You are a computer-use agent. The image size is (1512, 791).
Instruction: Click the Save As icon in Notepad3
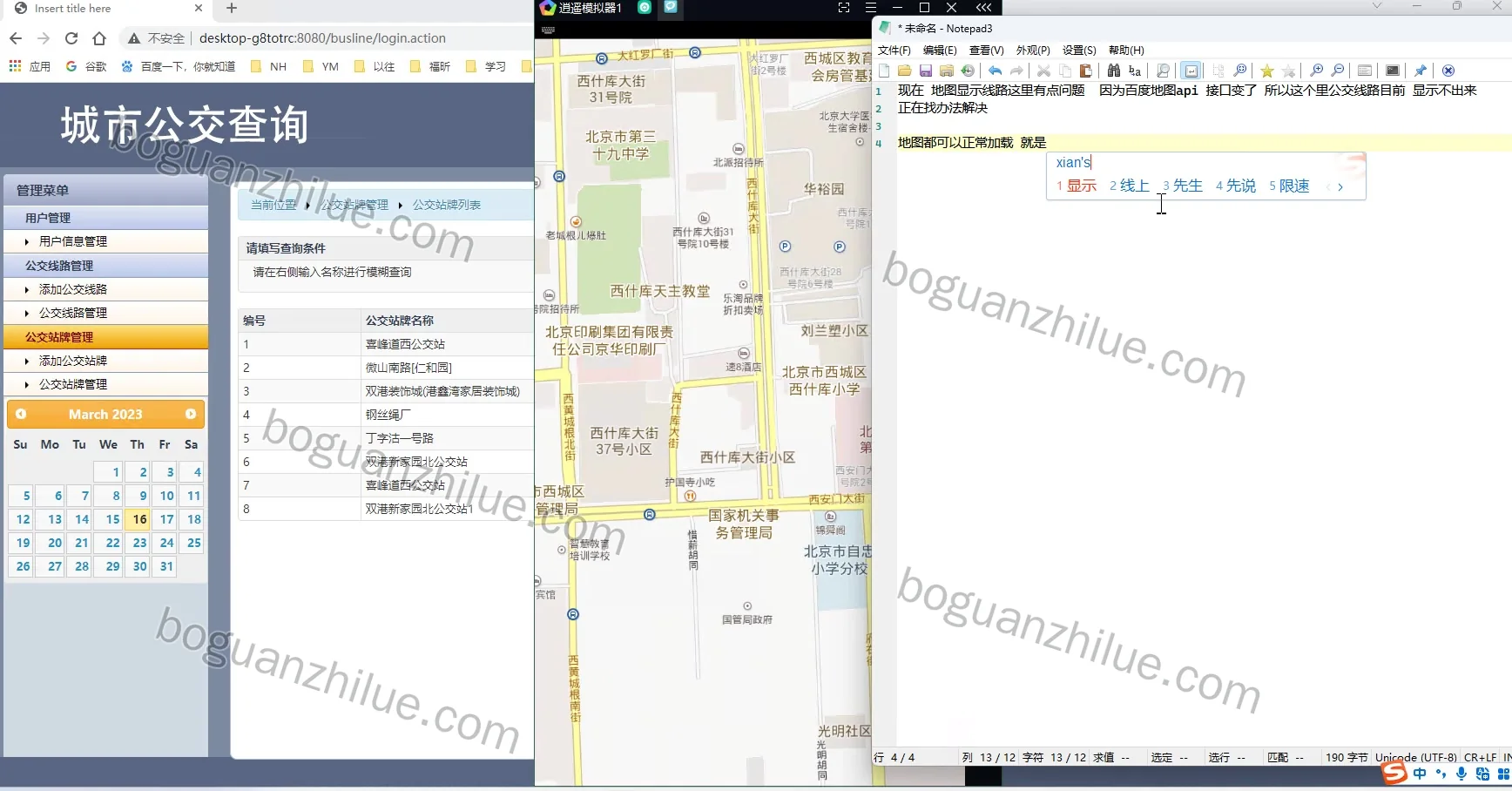947,71
